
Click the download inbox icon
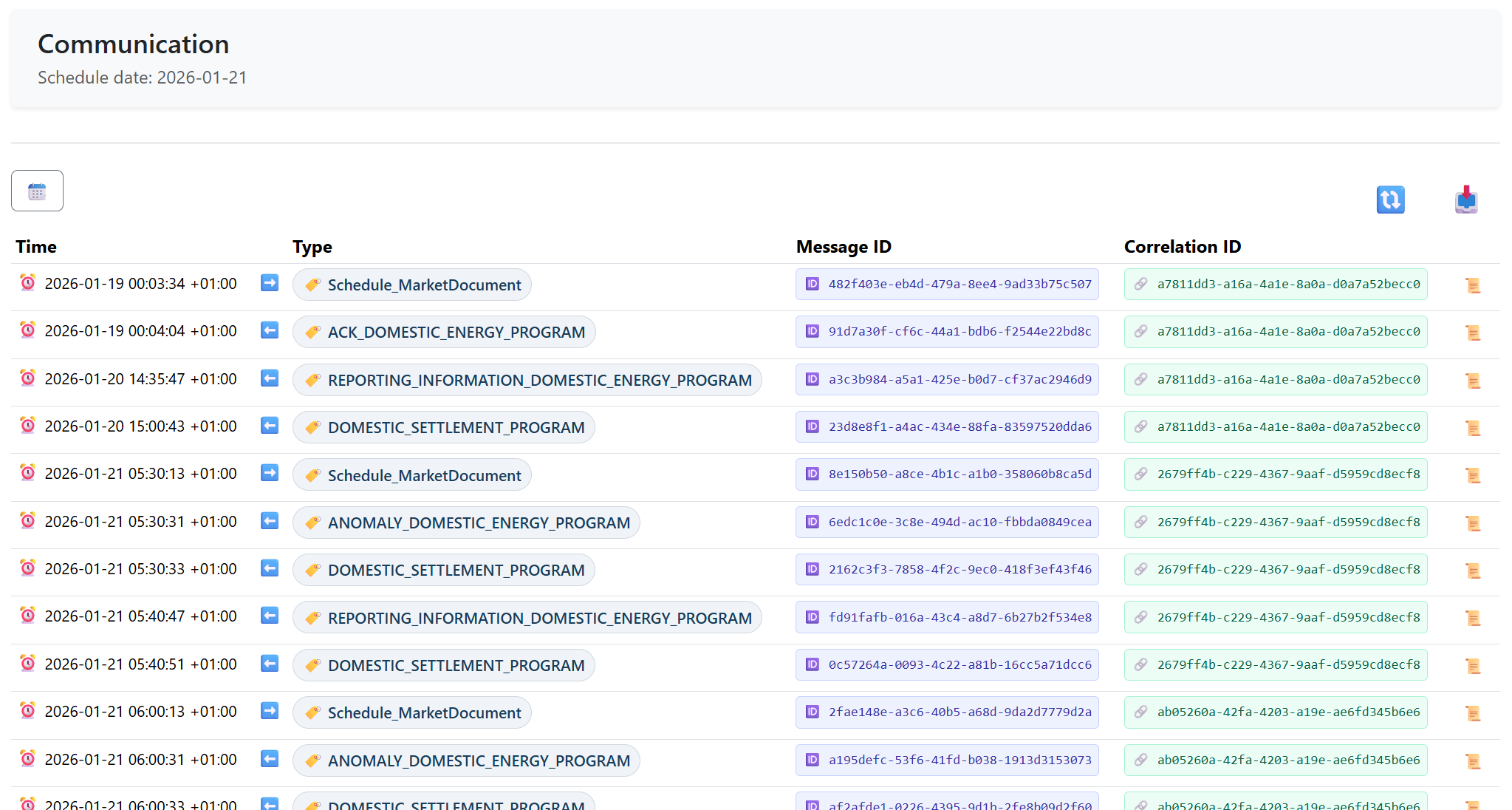point(1466,200)
